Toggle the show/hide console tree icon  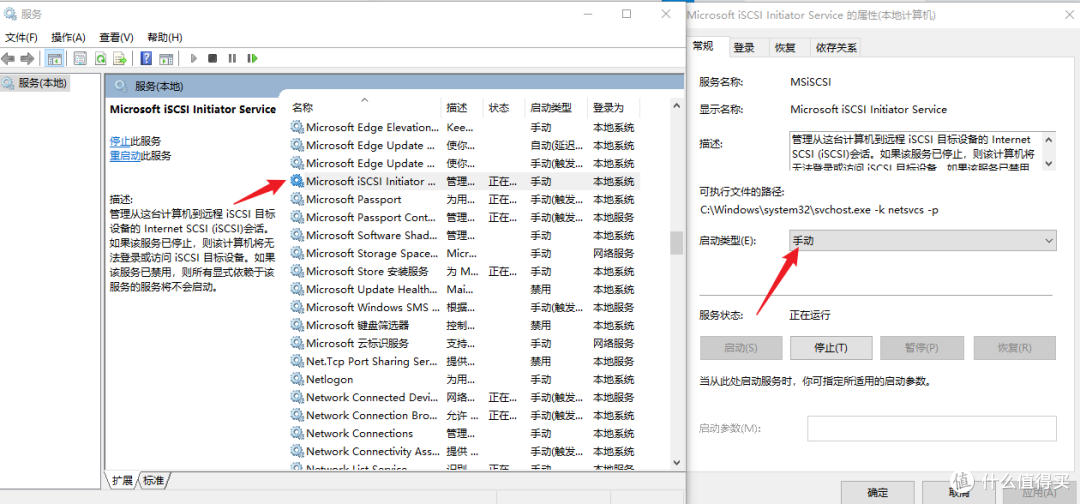click(54, 59)
